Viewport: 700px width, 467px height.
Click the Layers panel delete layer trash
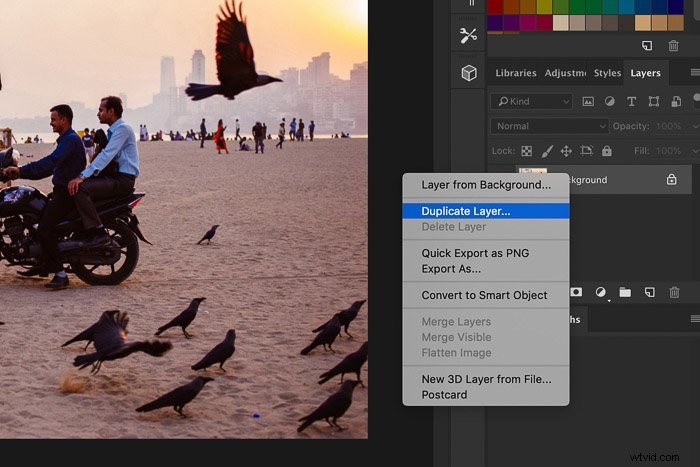point(674,292)
